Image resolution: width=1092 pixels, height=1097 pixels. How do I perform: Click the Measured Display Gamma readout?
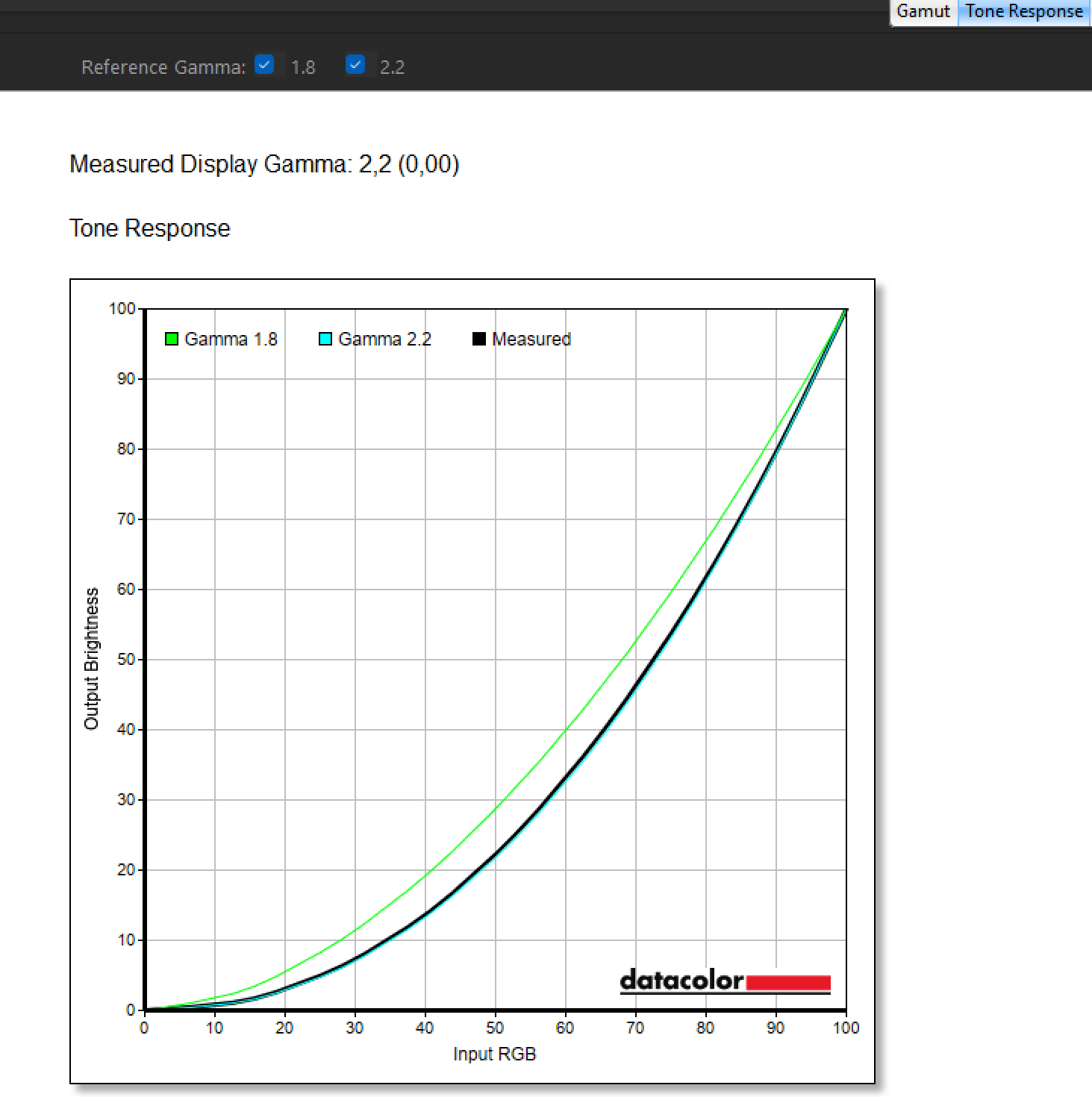coord(264,164)
